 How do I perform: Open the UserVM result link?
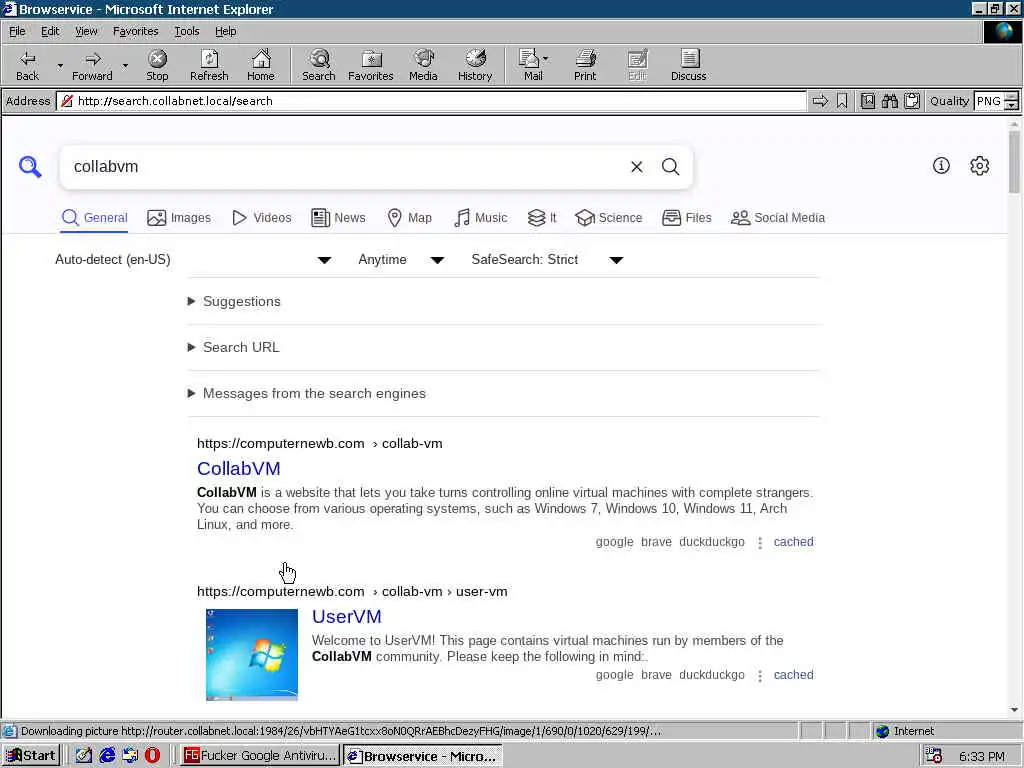tap(347, 616)
